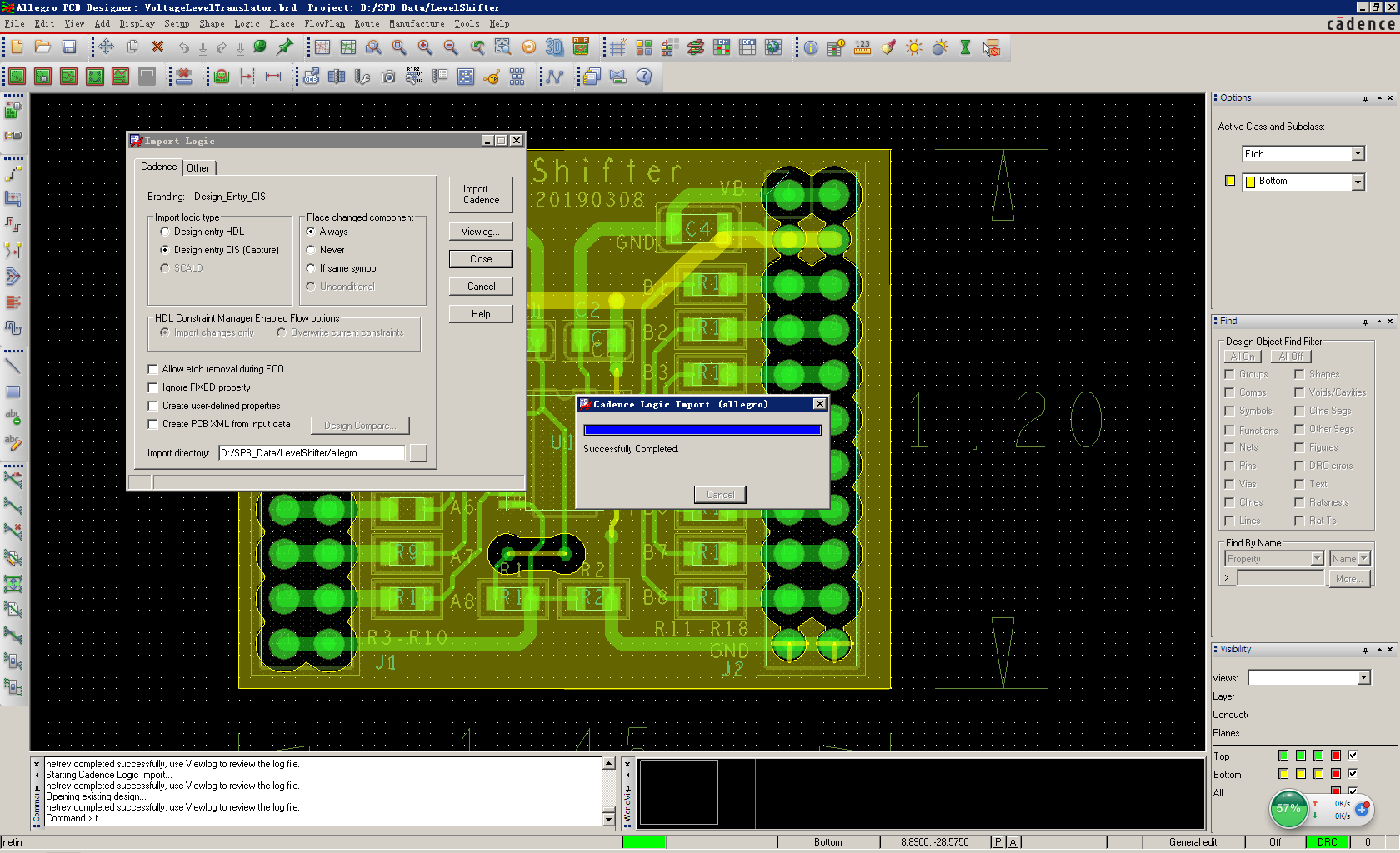
Task: Click the green pushpin Fix icon
Action: (x=286, y=47)
